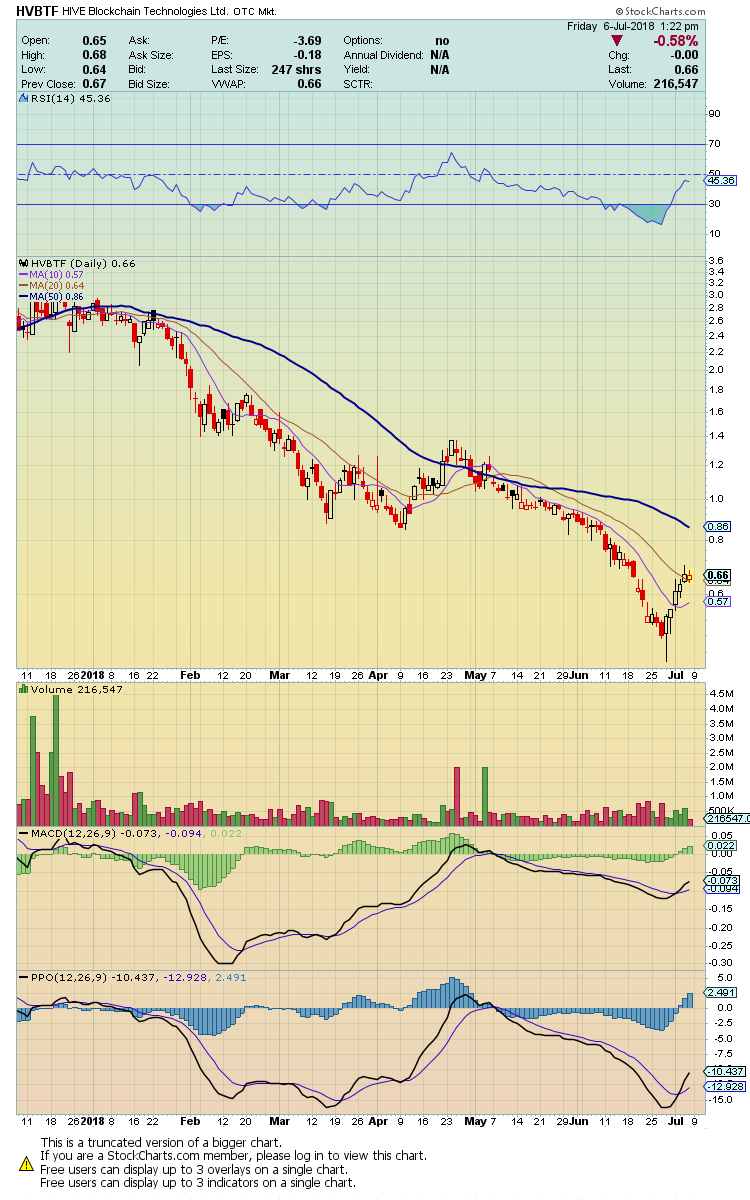Click the Feb label under the price chart
Viewport: 750px width, 1200px height.
click(190, 675)
